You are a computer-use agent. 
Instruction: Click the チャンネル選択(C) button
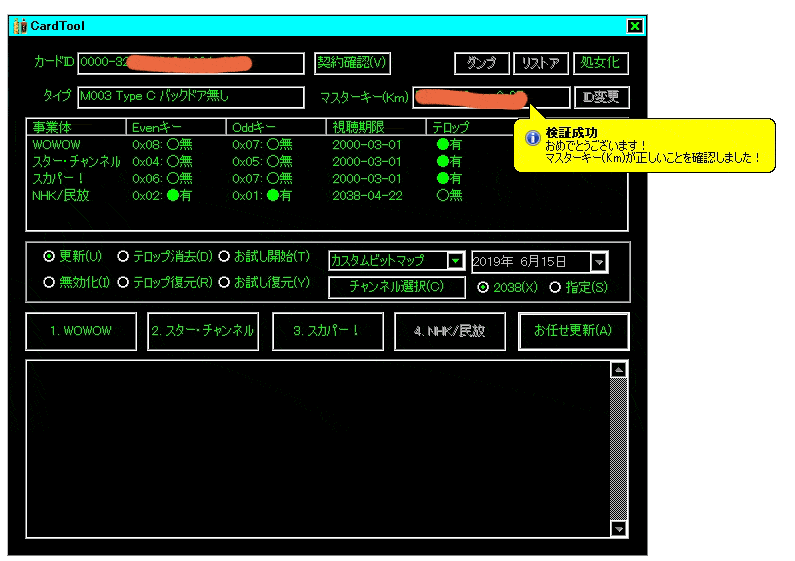pos(396,287)
